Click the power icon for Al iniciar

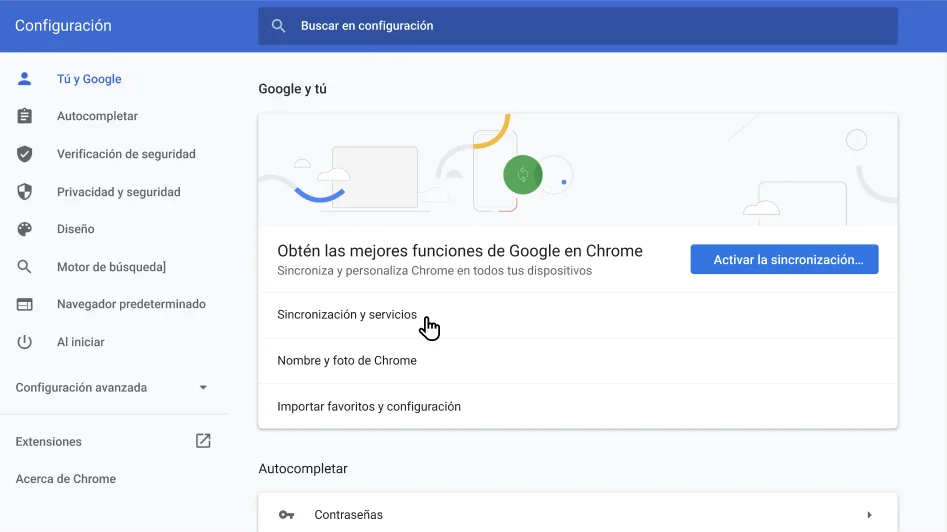(25, 342)
